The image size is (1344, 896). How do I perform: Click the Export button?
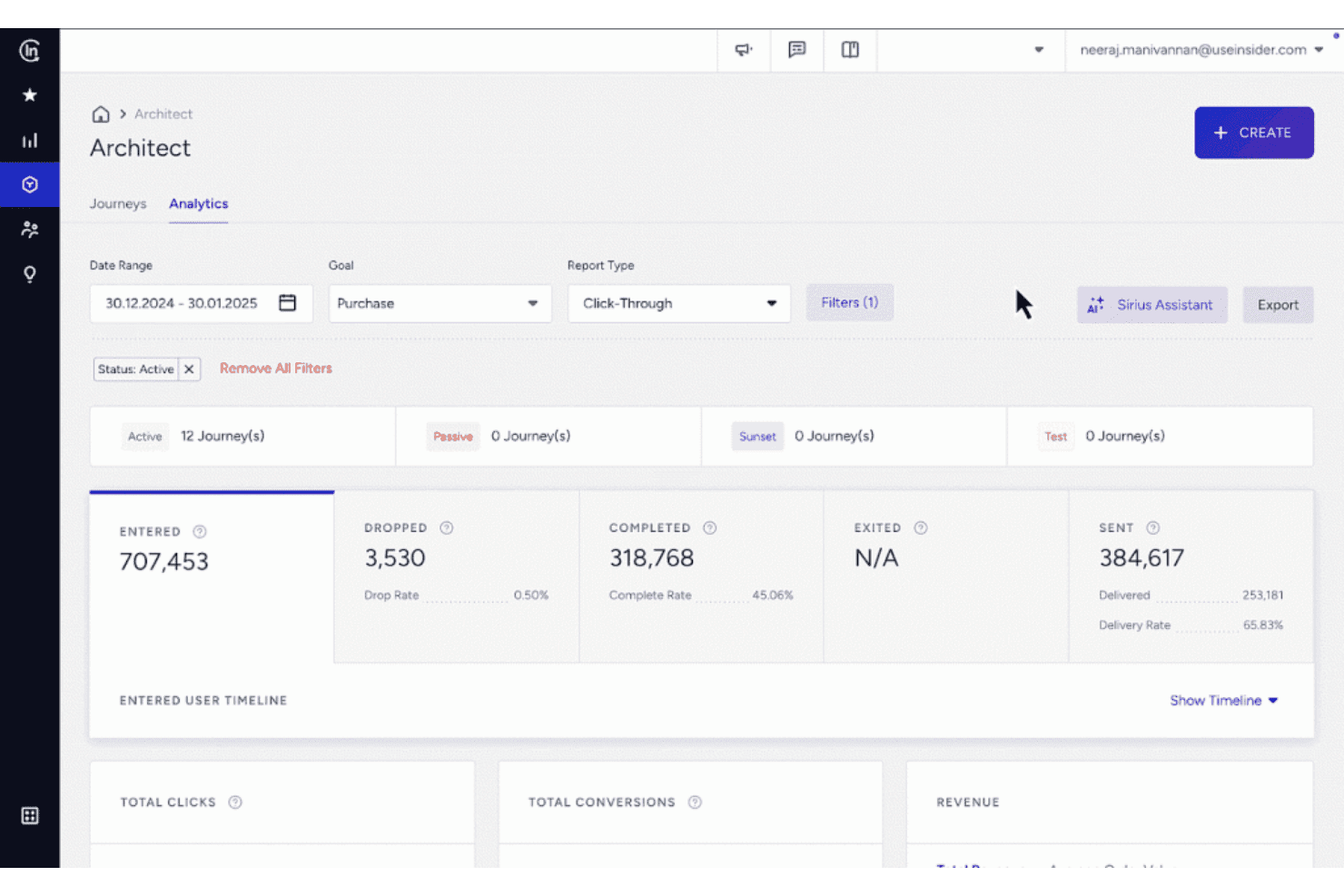[x=1279, y=305]
